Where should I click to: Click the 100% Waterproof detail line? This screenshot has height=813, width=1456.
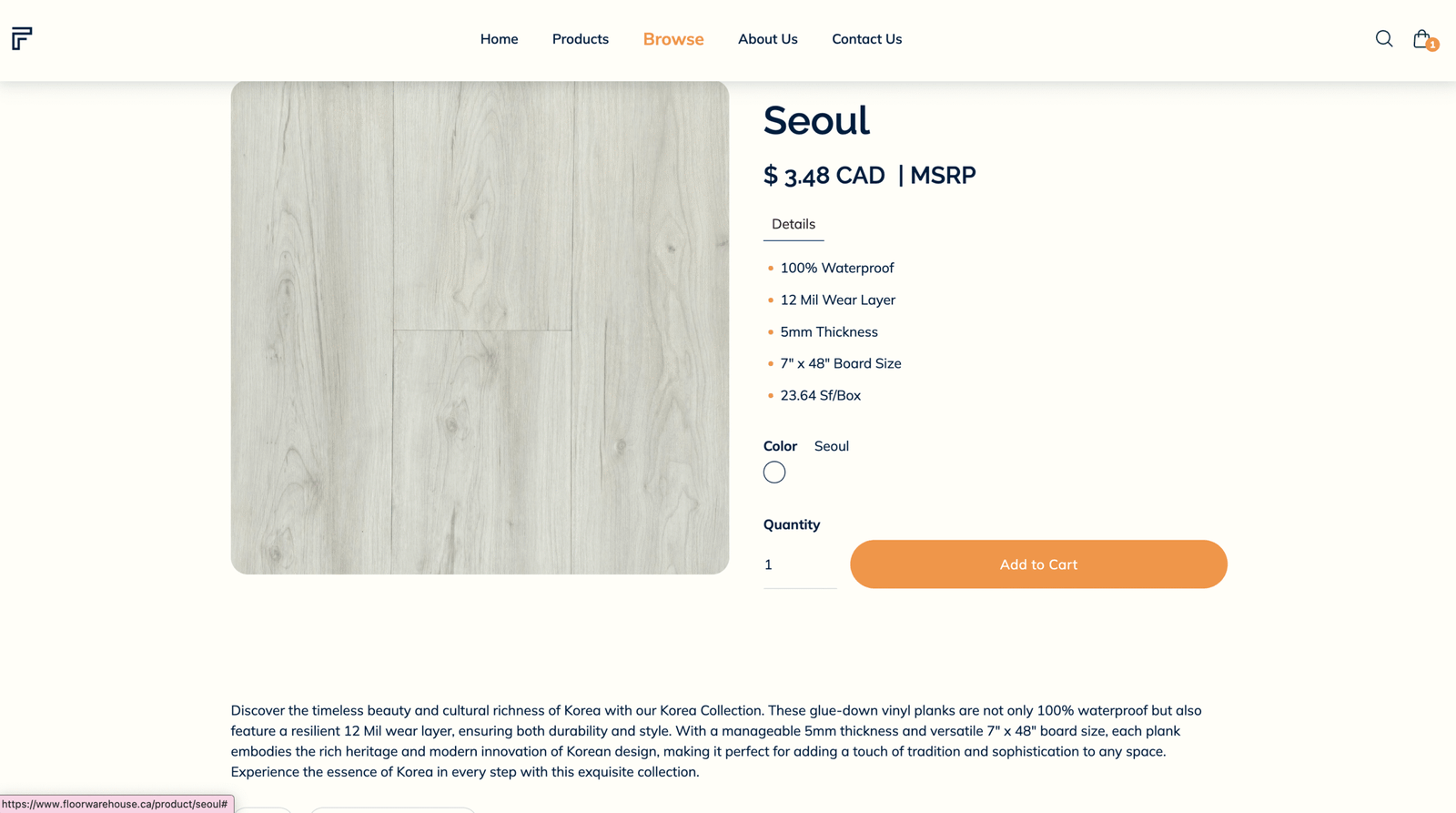tap(836, 268)
